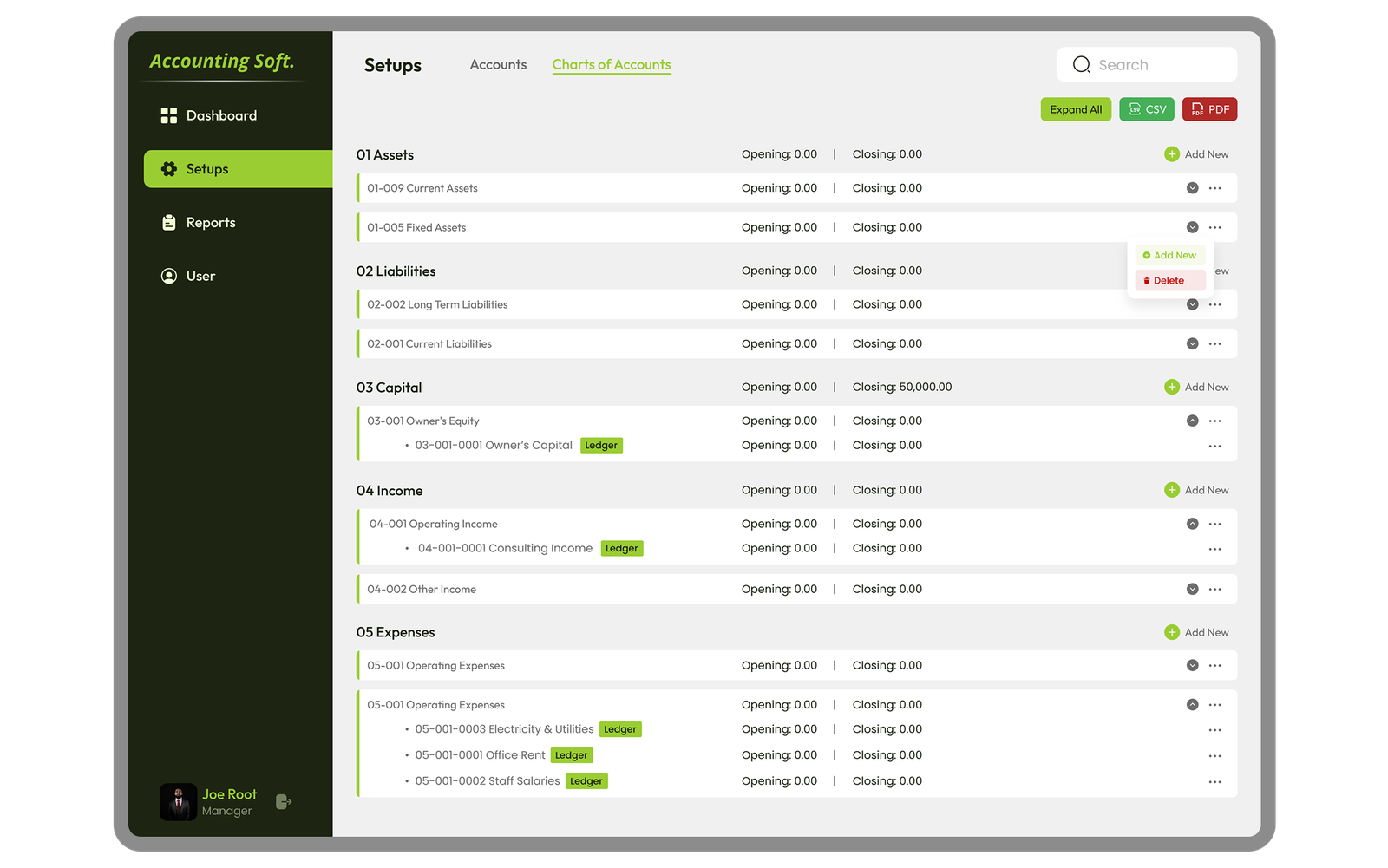
Task: Switch to the Accounts tab
Action: (498, 64)
